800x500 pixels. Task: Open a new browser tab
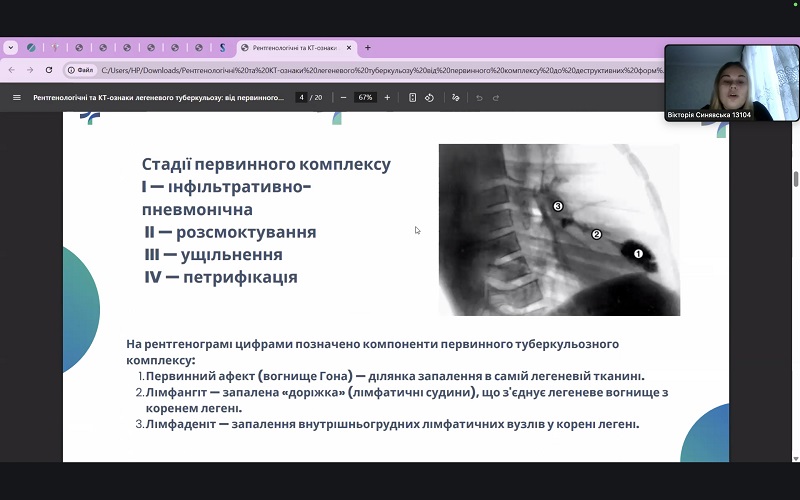pyautogui.click(x=368, y=47)
